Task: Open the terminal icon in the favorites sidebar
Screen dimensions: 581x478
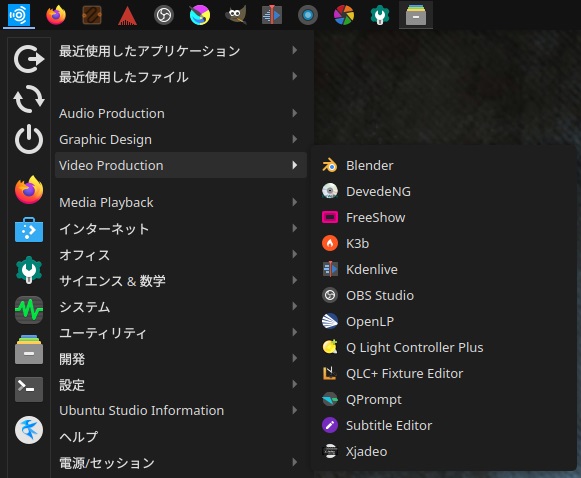Action: (x=29, y=389)
